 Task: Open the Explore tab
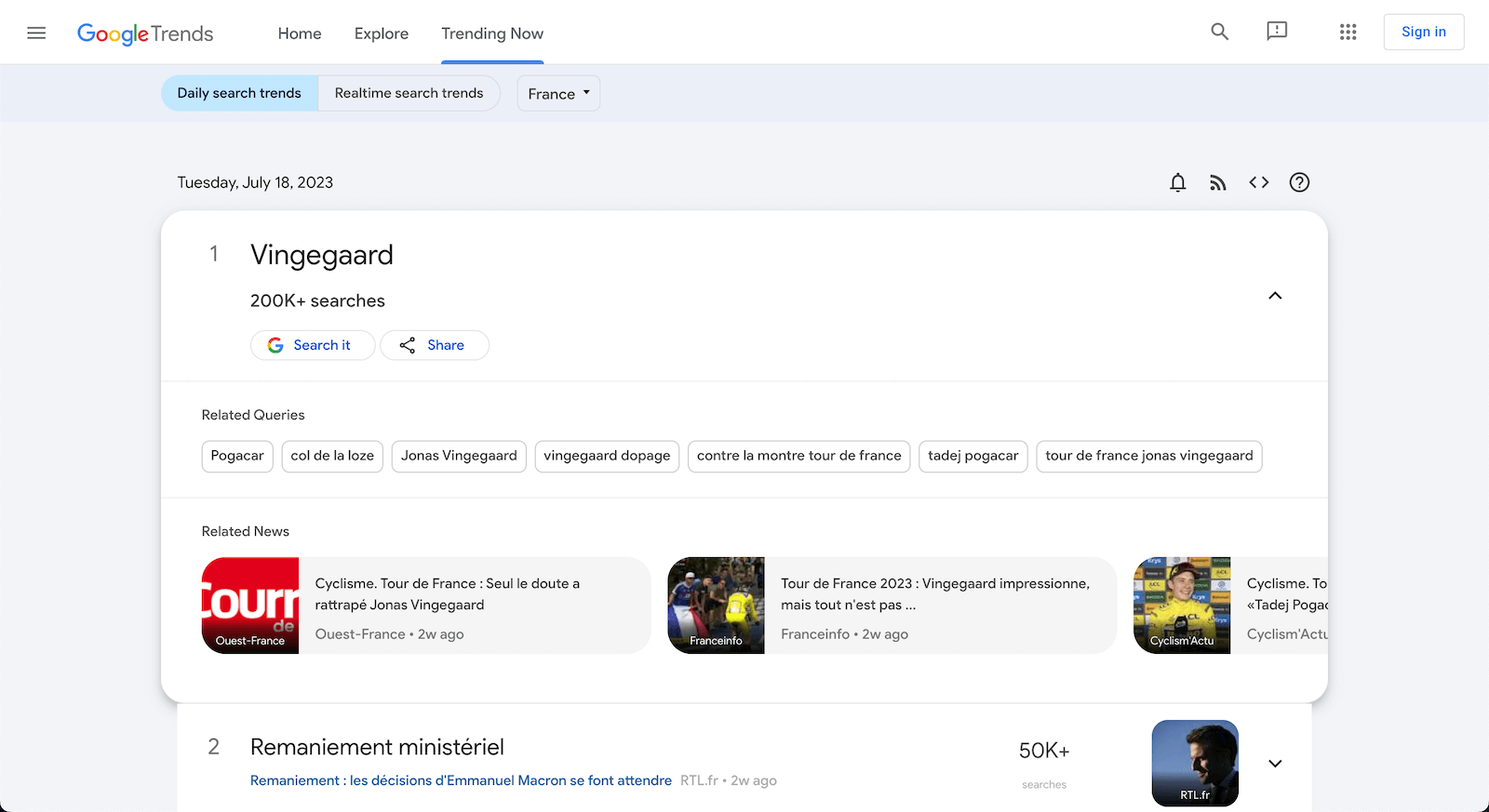click(382, 33)
